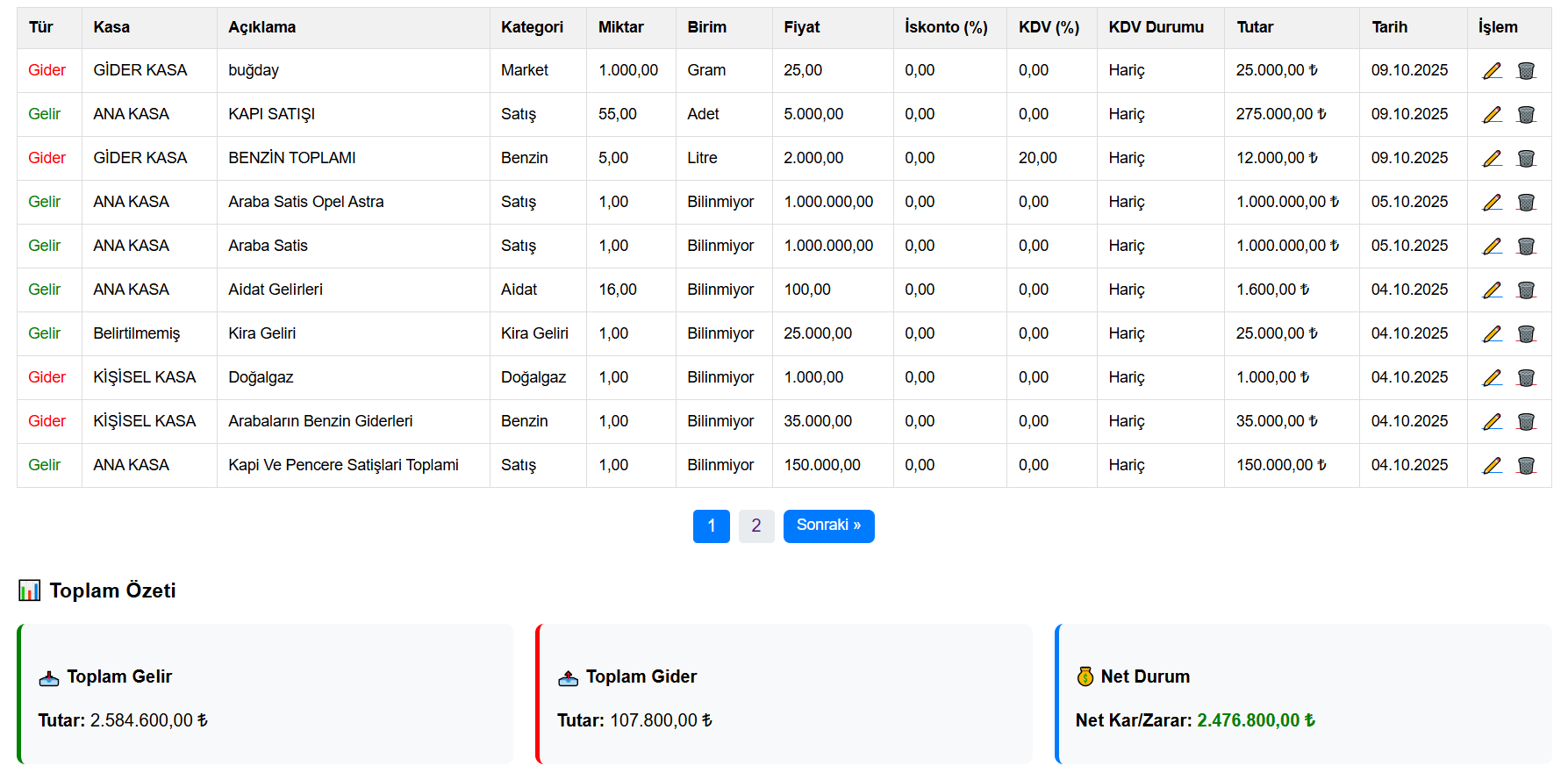Image resolution: width=1568 pixels, height=780 pixels.
Task: Open edit for the Kira Geliri row
Action: coord(1492,334)
